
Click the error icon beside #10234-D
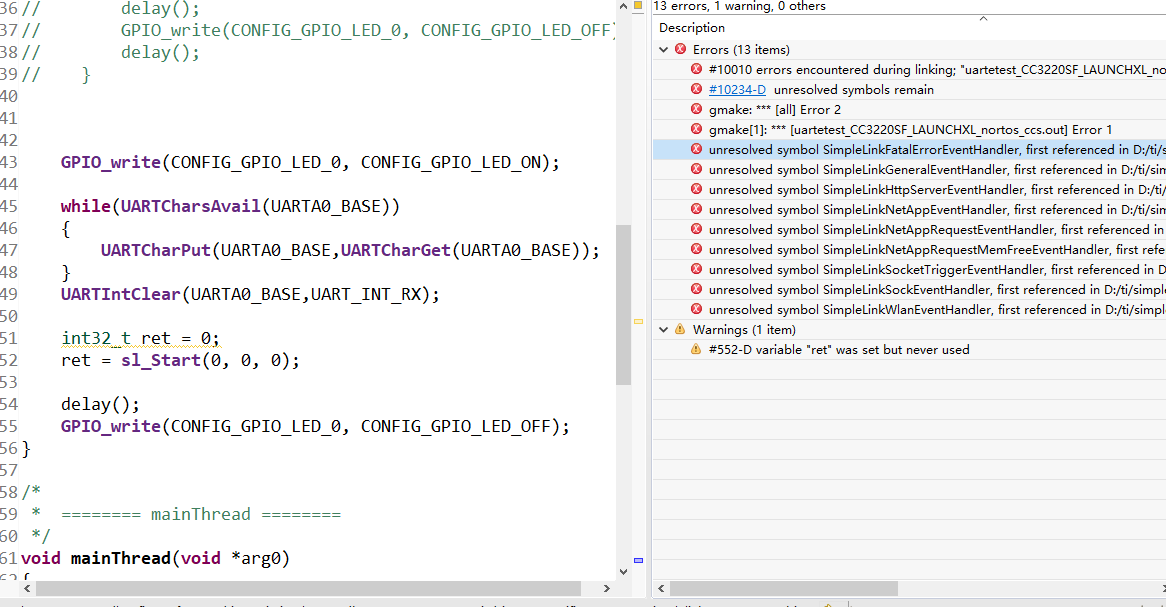point(696,89)
